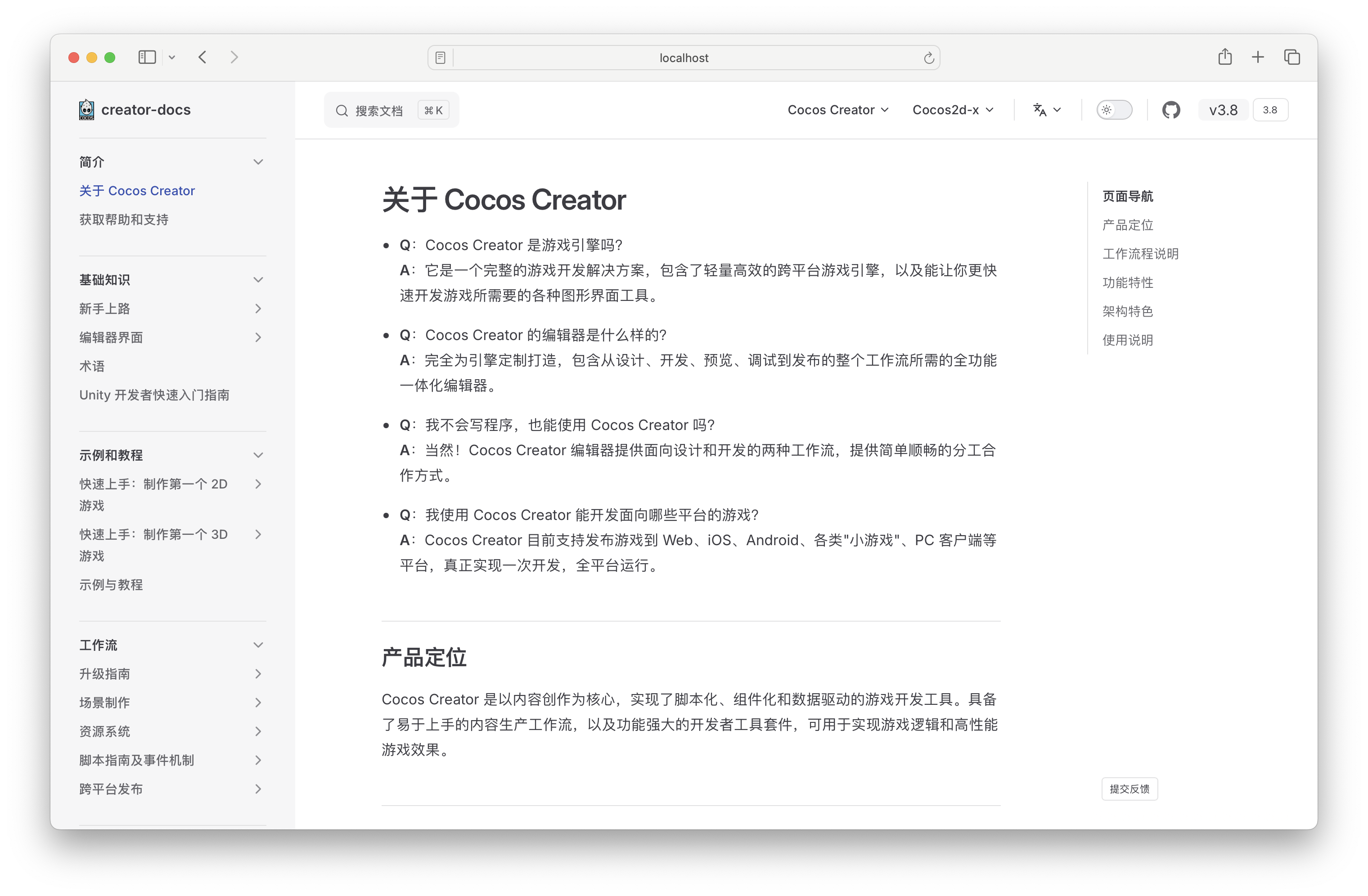The width and height of the screenshot is (1368, 896).
Task: Click the Safari sidebar toggle icon
Action: [x=147, y=58]
